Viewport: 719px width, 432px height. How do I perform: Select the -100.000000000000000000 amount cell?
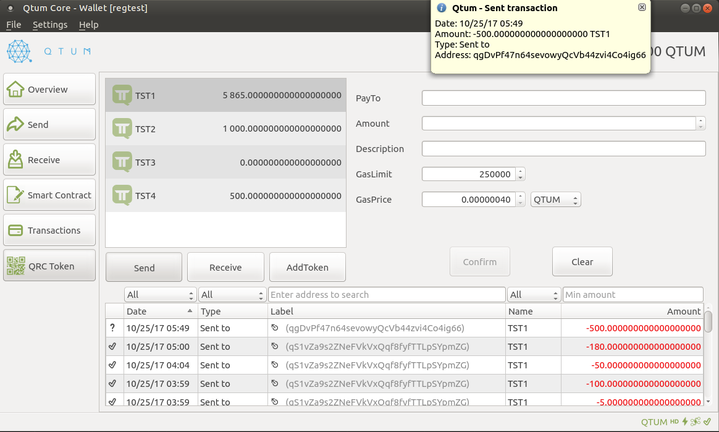[633, 383]
